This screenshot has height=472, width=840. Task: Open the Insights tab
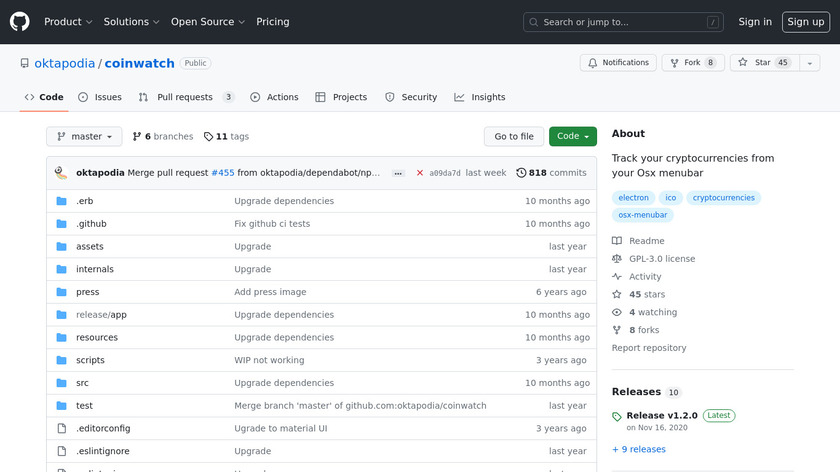480,97
